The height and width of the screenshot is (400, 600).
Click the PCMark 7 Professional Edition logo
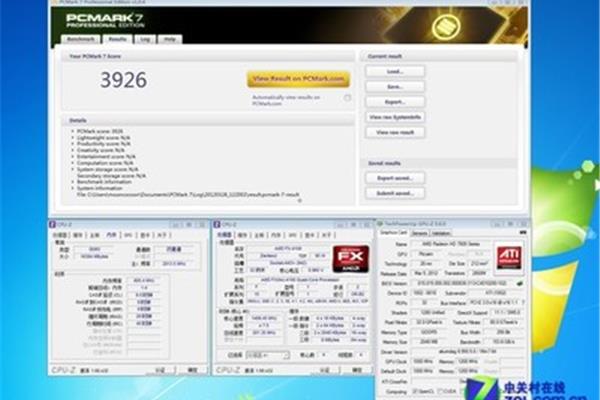coord(104,20)
